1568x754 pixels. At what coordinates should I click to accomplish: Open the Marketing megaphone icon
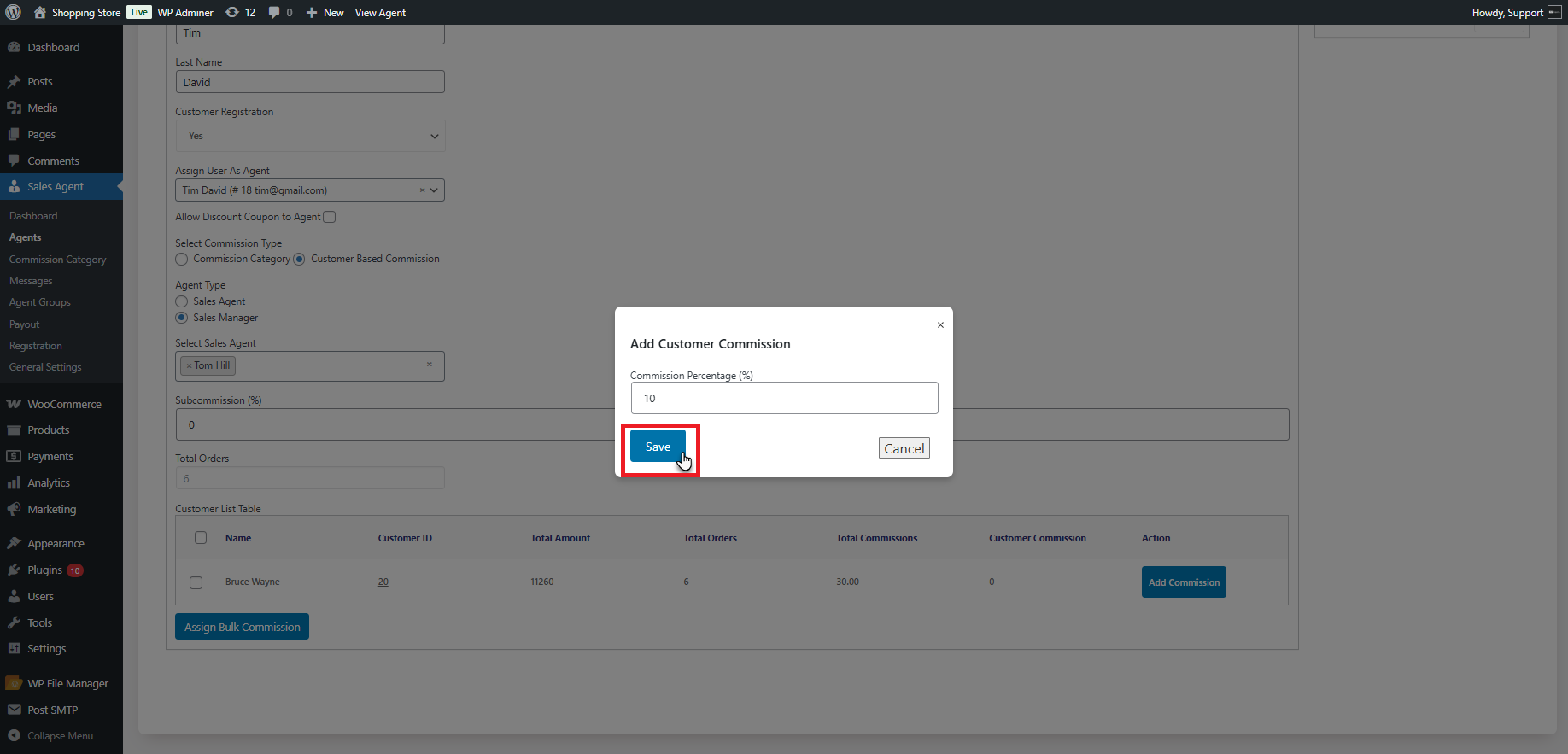coord(14,509)
